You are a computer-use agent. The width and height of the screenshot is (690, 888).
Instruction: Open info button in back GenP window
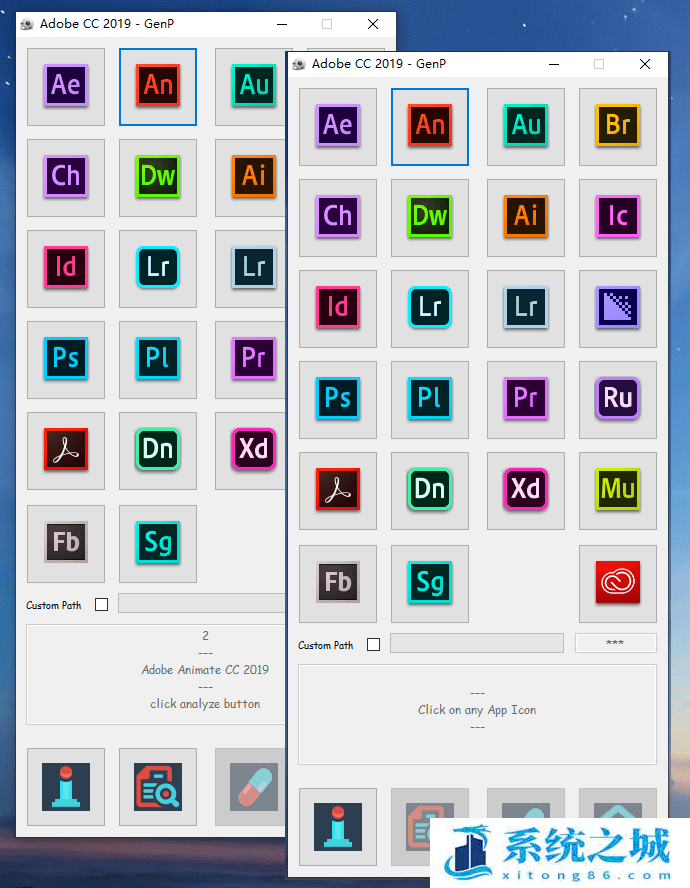tap(66, 787)
